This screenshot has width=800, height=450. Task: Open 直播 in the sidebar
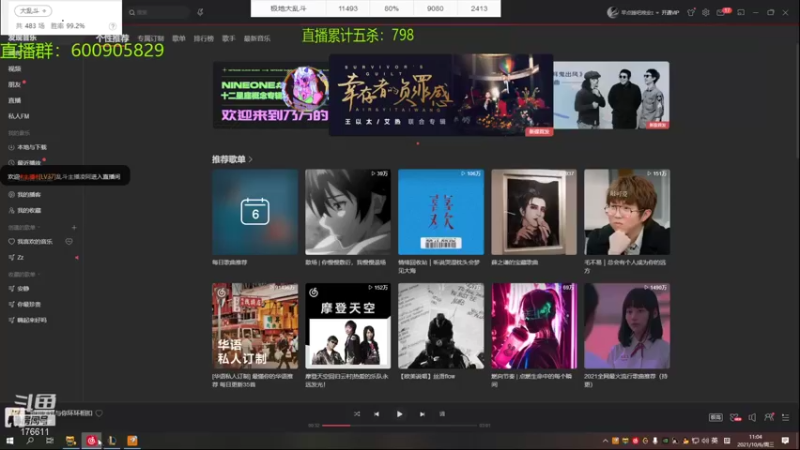pos(14,101)
